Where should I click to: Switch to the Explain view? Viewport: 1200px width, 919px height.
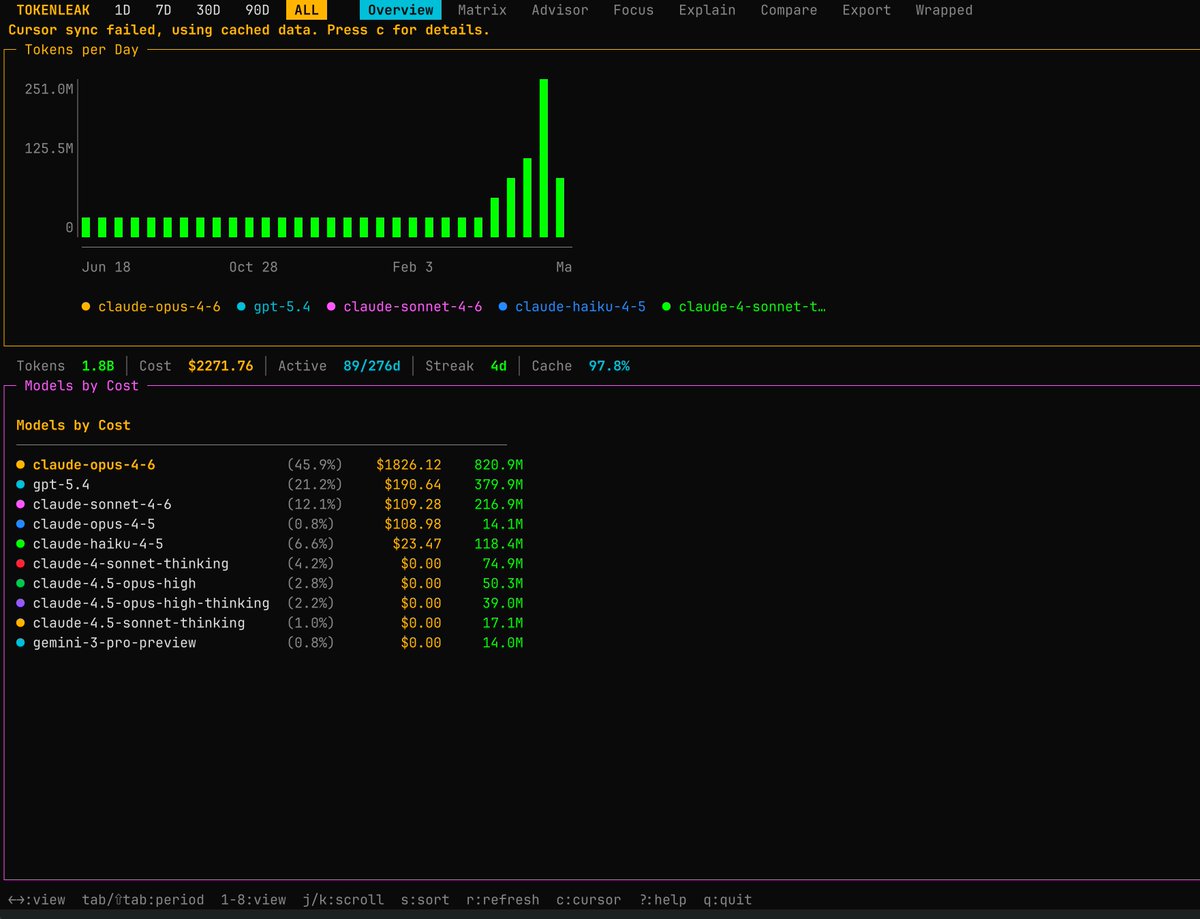click(x=707, y=10)
